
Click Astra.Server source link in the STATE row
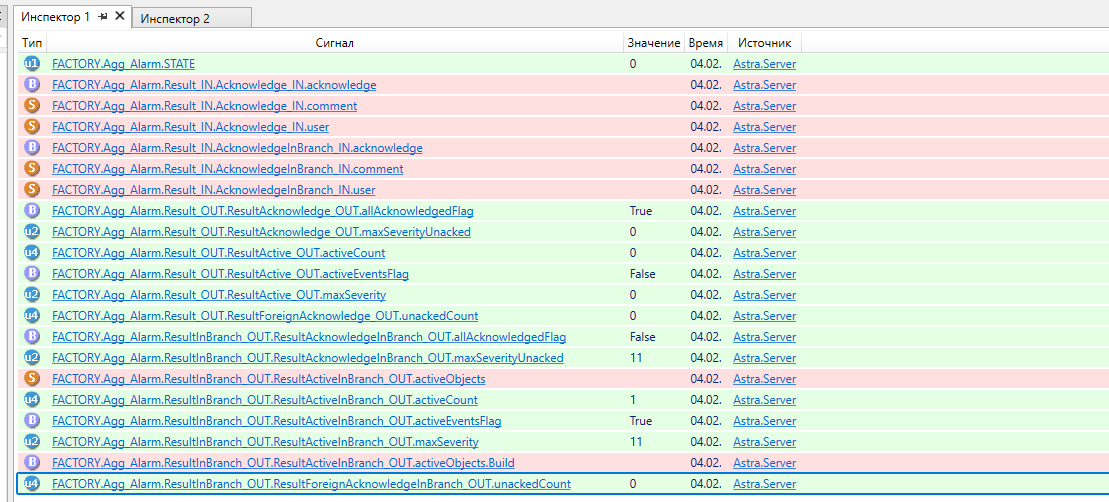point(764,64)
